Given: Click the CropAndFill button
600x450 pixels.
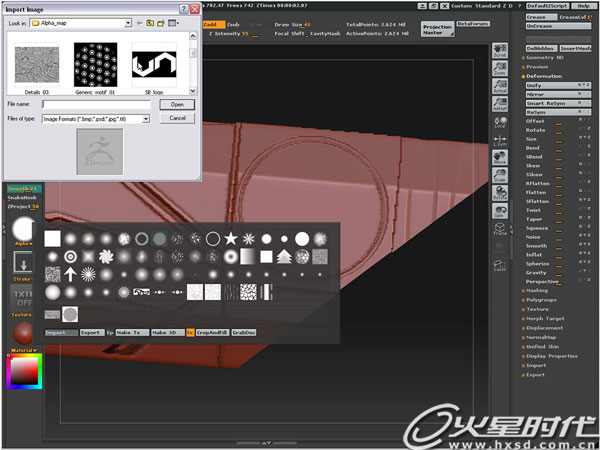Looking at the screenshot, I should (212, 333).
